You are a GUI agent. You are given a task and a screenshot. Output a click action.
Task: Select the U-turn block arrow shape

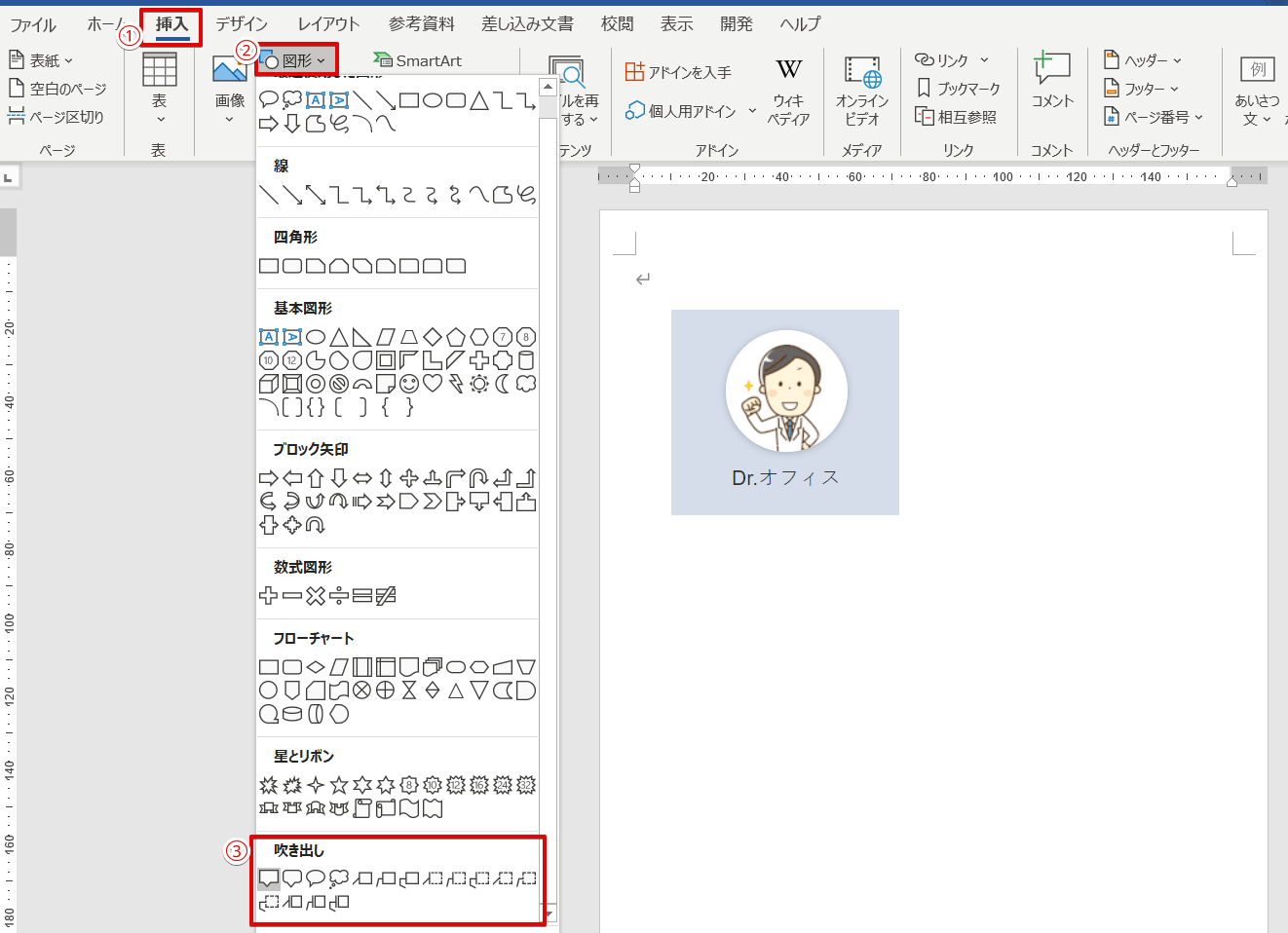pos(479,478)
